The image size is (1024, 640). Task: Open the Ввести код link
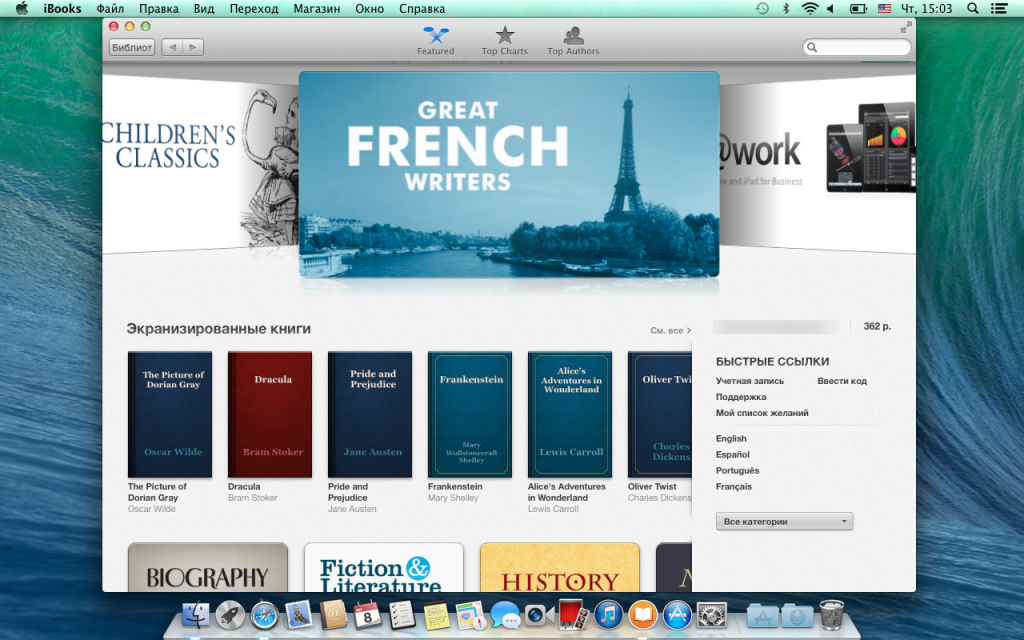click(x=842, y=381)
